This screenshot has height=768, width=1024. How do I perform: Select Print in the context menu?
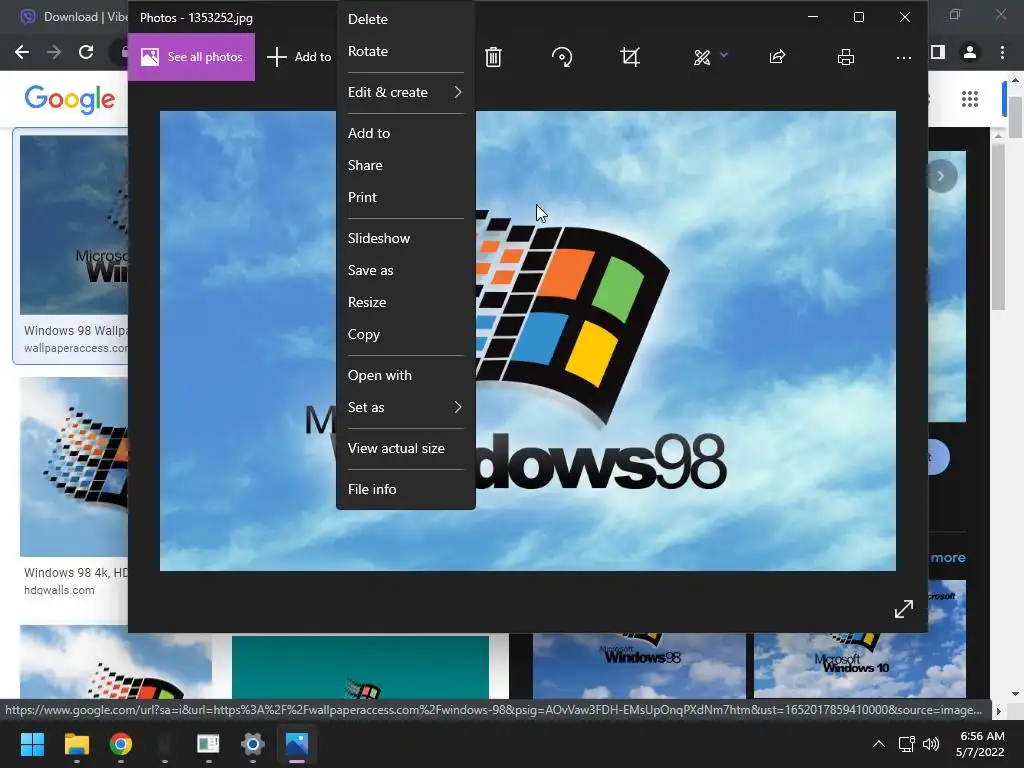coord(405,197)
